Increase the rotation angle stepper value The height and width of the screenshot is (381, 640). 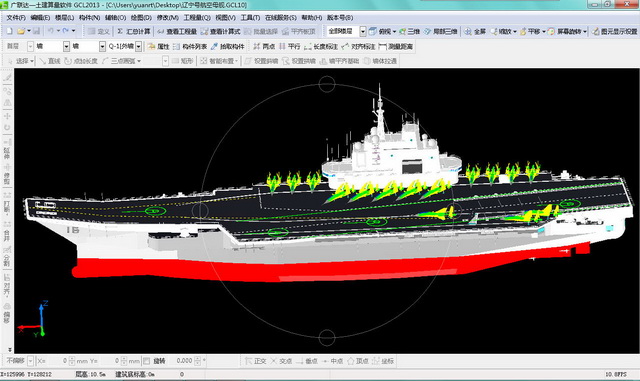click(x=198, y=359)
